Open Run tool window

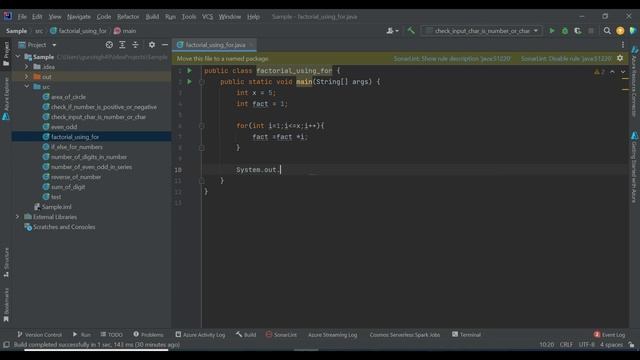(x=82, y=335)
